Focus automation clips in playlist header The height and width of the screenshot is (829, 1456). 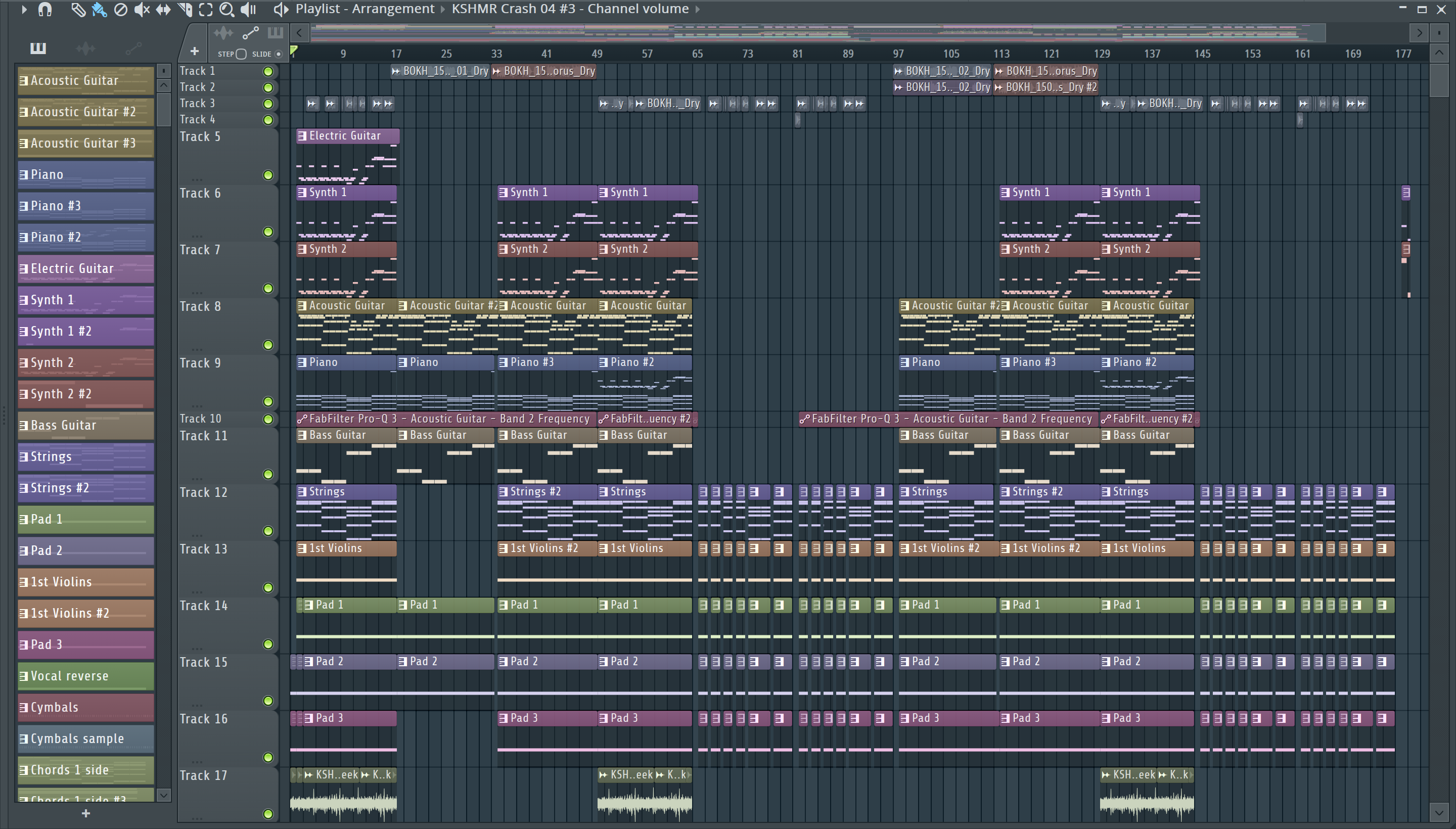pyautogui.click(x=251, y=33)
